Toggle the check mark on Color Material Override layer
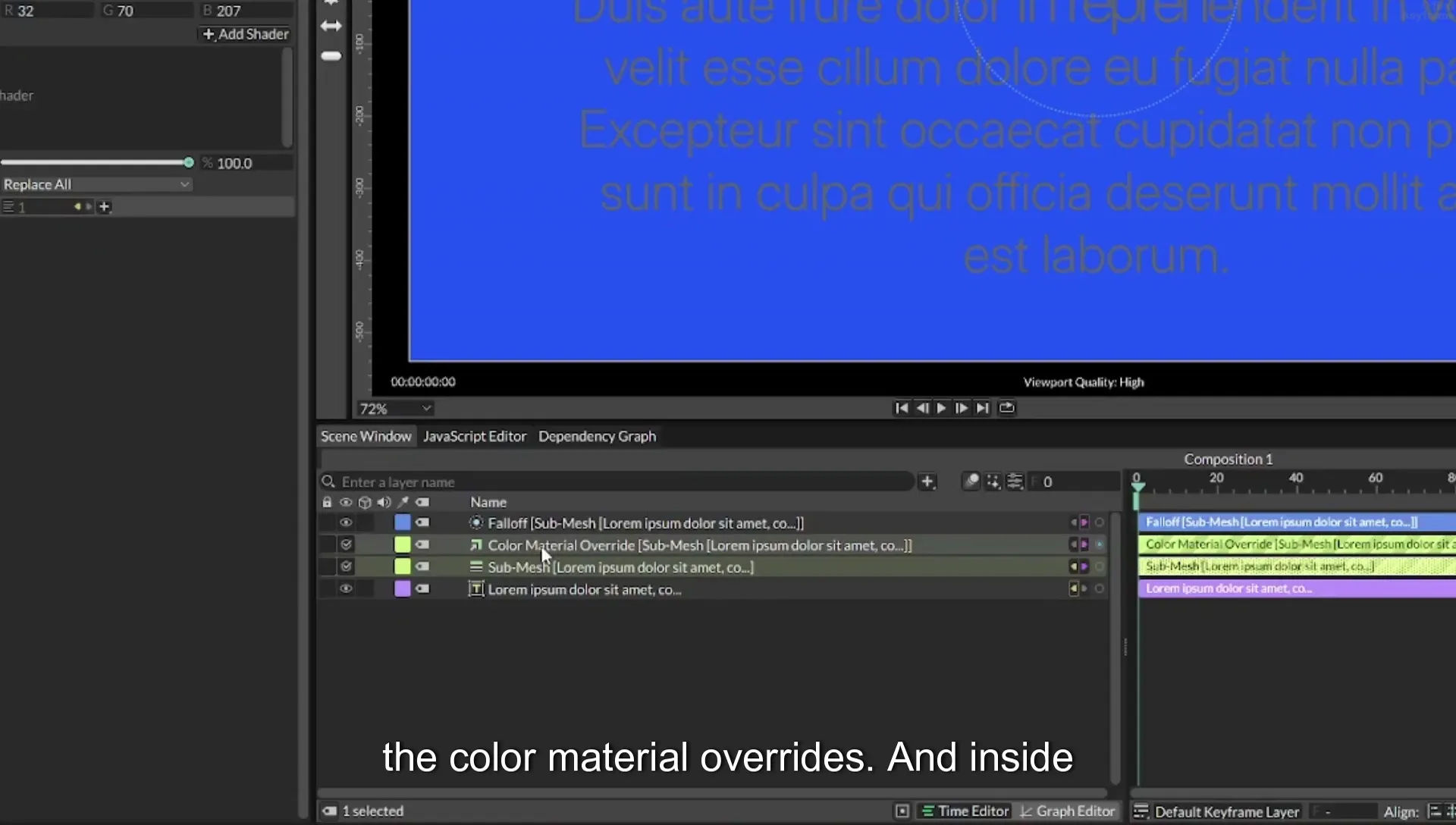Screen dimensions: 1456x825 pyautogui.click(x=347, y=544)
